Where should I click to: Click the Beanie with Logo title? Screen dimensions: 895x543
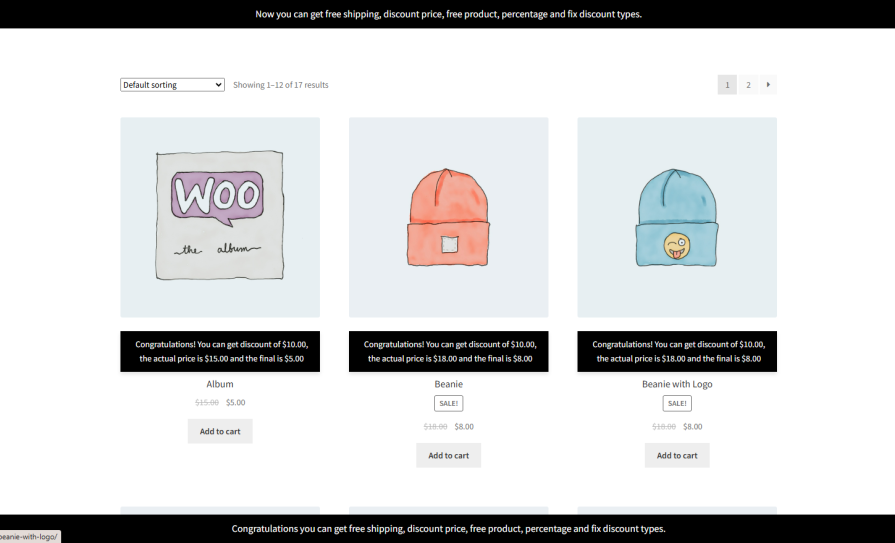point(677,384)
